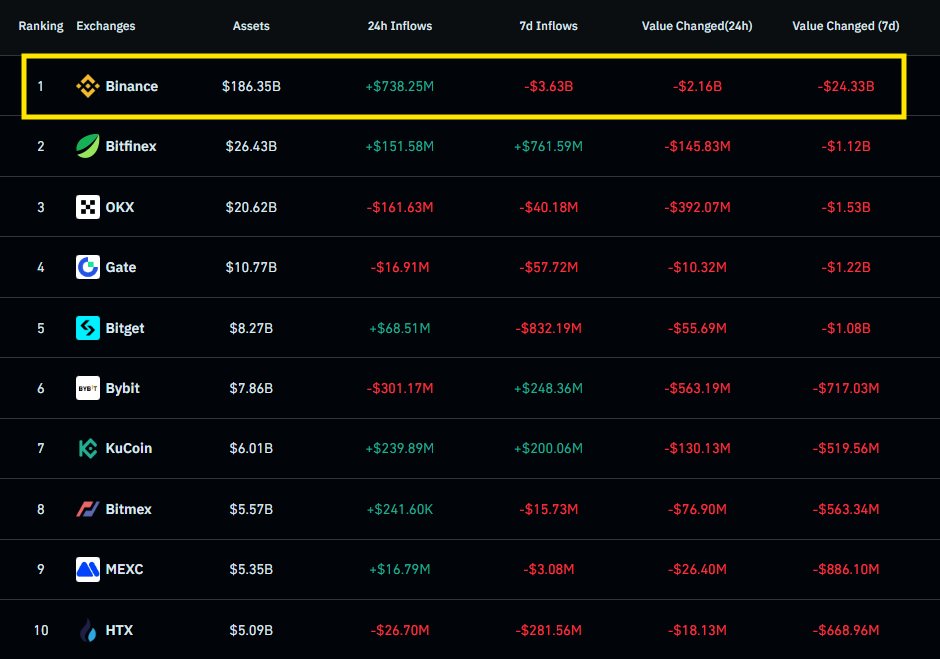Click the 7d Inflows column header
This screenshot has width=940, height=659.
pyautogui.click(x=548, y=26)
